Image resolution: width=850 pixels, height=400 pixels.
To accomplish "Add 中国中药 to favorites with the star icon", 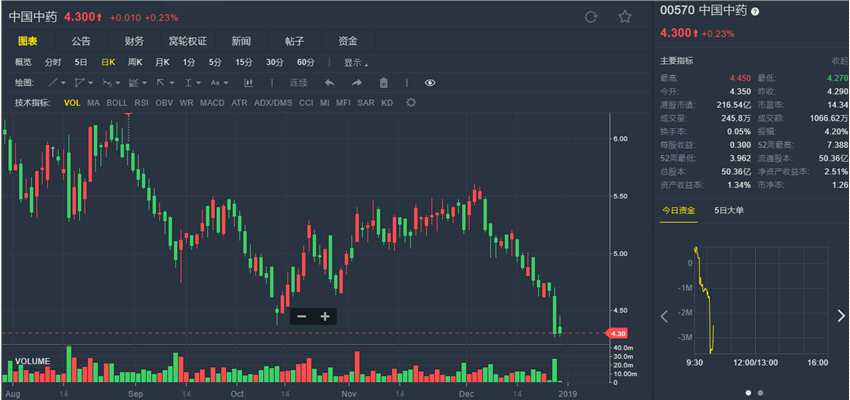I will click(x=625, y=17).
